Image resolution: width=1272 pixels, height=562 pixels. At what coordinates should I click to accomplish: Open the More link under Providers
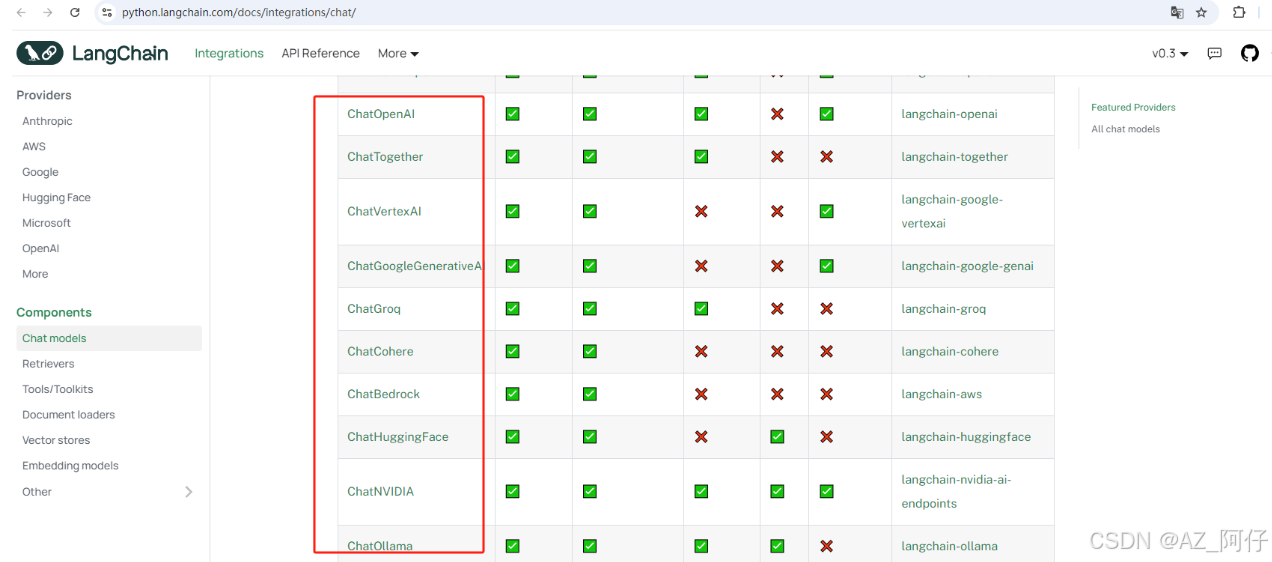pyautogui.click(x=35, y=274)
